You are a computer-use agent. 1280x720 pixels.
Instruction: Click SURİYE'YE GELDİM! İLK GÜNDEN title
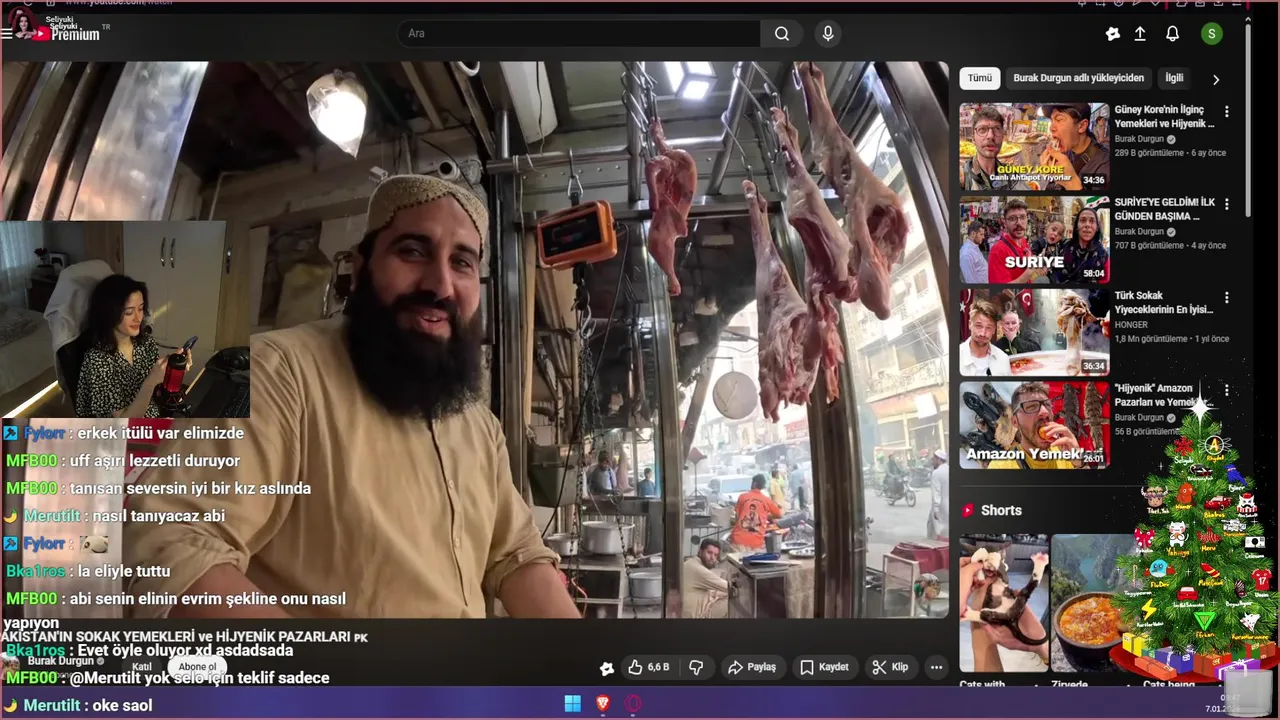point(1164,209)
